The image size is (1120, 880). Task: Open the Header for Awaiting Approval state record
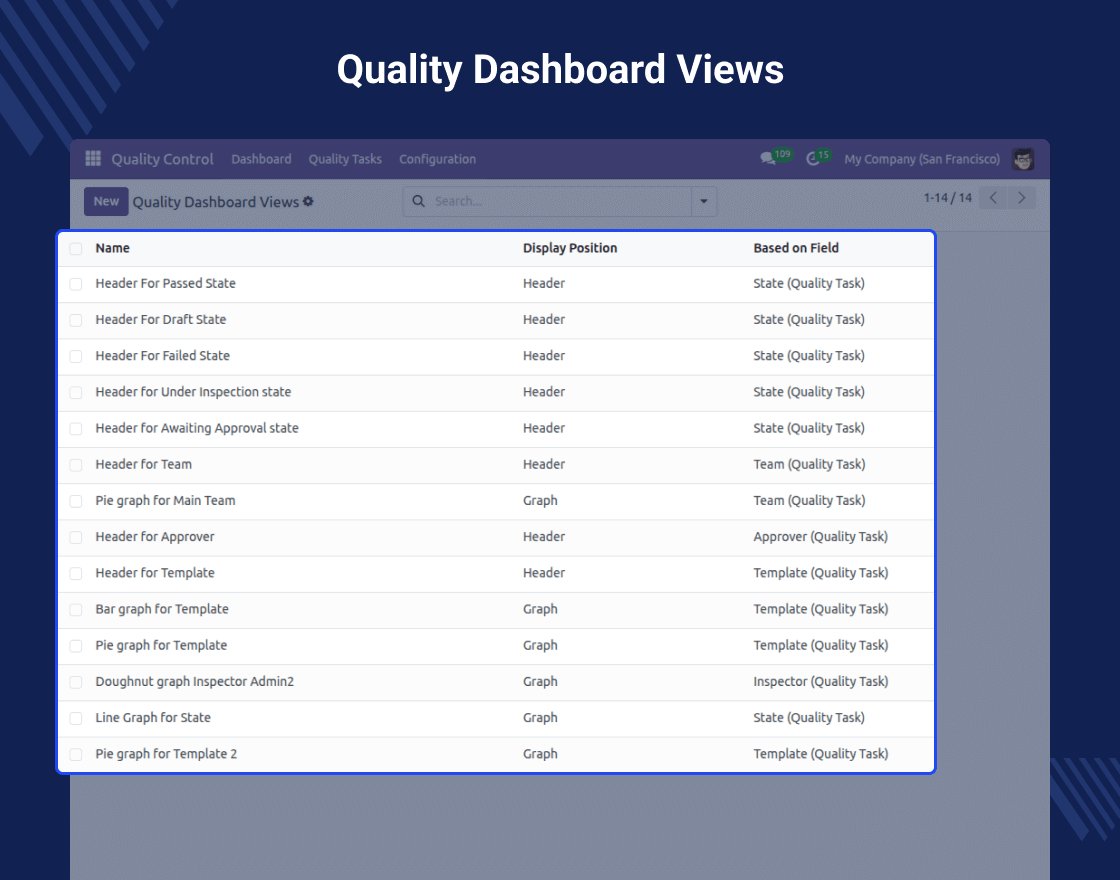(197, 428)
